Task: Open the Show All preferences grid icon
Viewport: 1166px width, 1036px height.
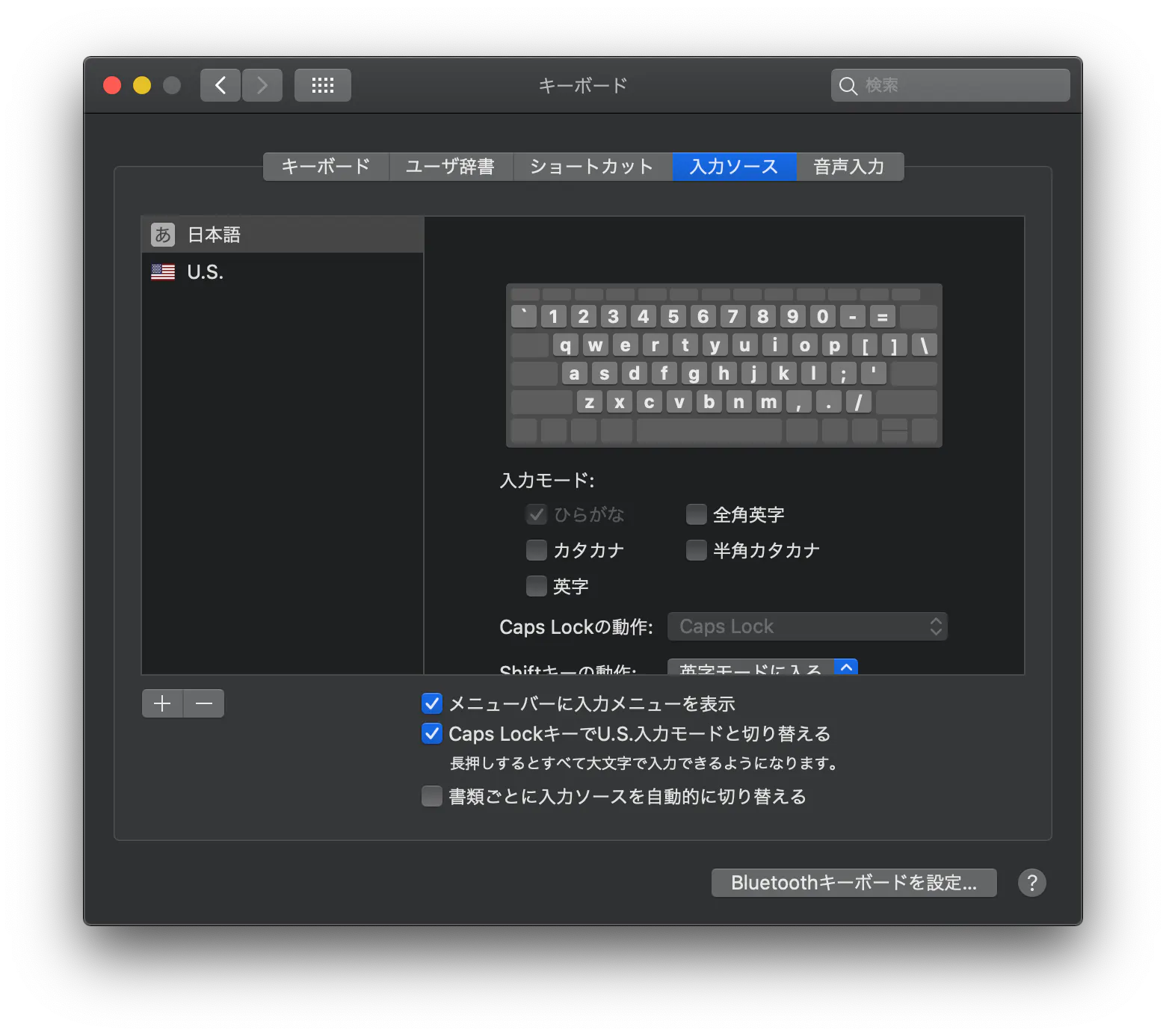Action: (x=322, y=84)
